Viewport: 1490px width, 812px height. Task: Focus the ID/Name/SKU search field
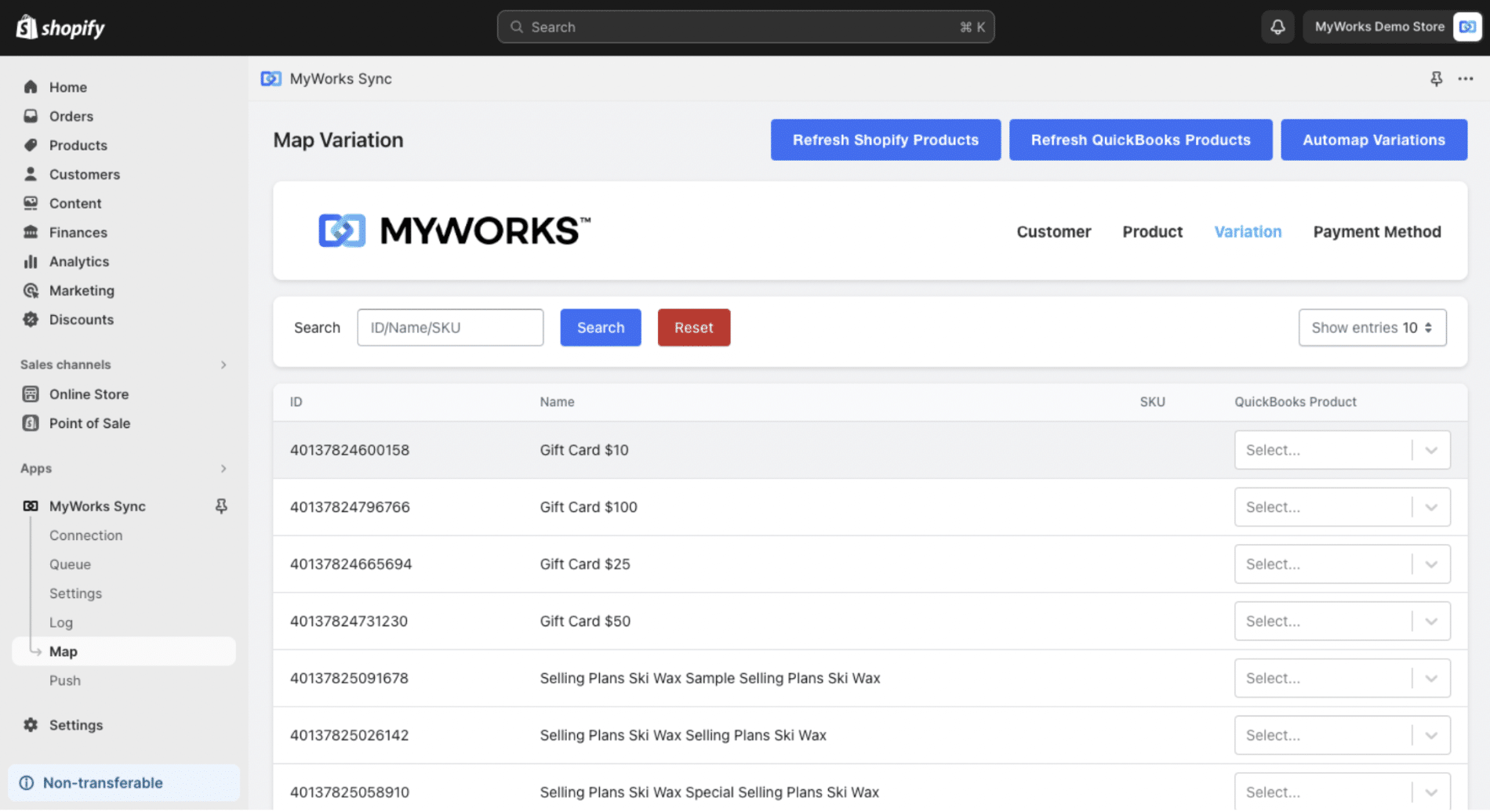(x=450, y=328)
